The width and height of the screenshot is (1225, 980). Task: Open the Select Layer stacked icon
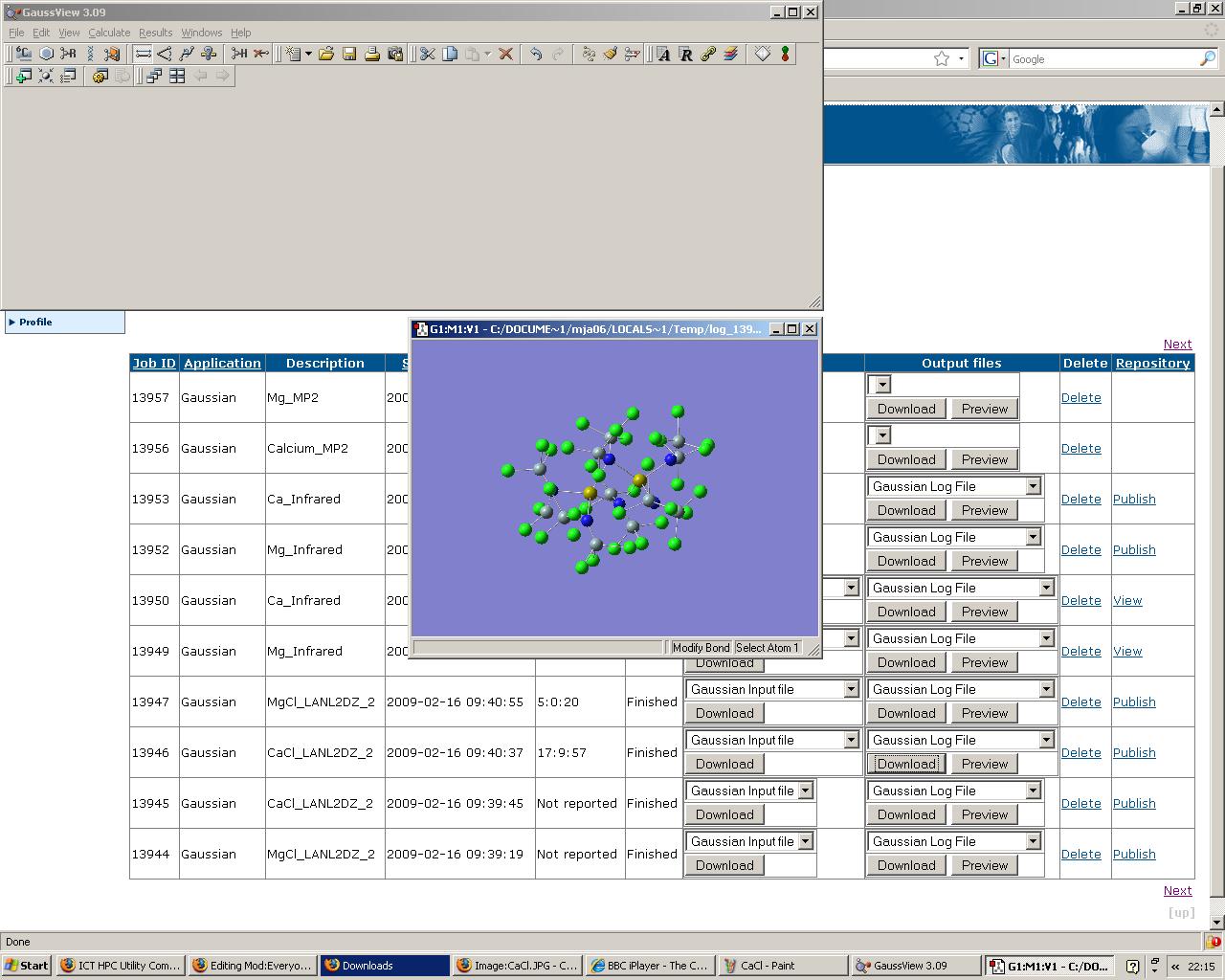click(x=730, y=54)
